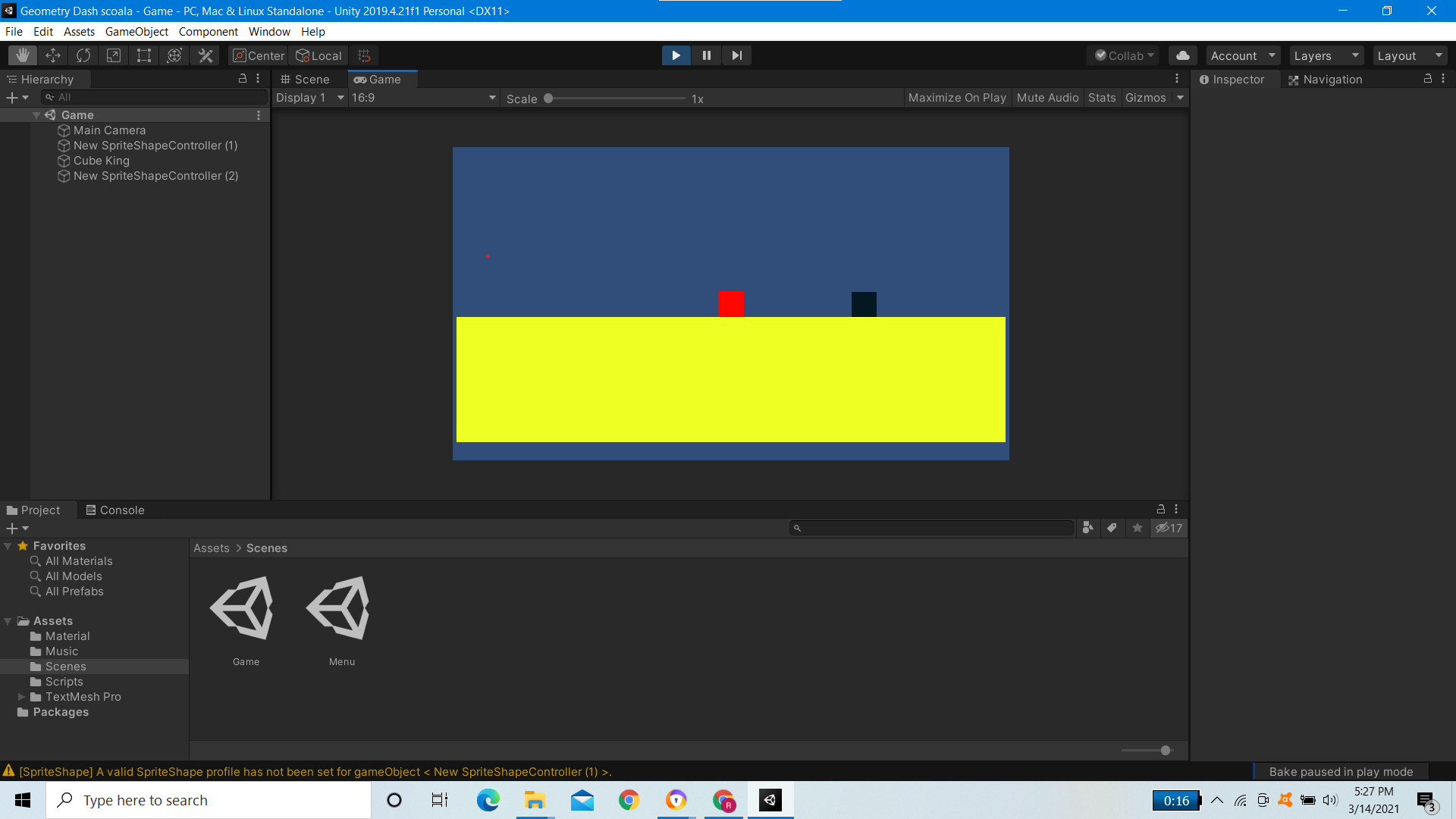Select the Hand tool
The width and height of the screenshot is (1456, 819).
tap(23, 55)
